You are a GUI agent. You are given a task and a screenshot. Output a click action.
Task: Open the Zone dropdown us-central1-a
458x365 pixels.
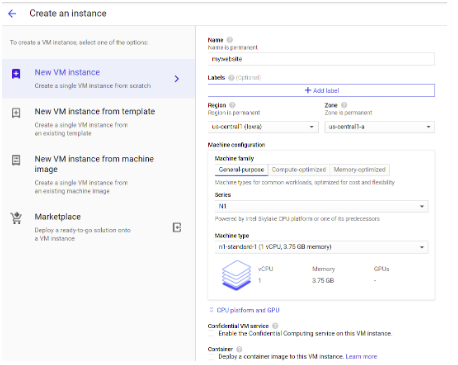[380, 127]
